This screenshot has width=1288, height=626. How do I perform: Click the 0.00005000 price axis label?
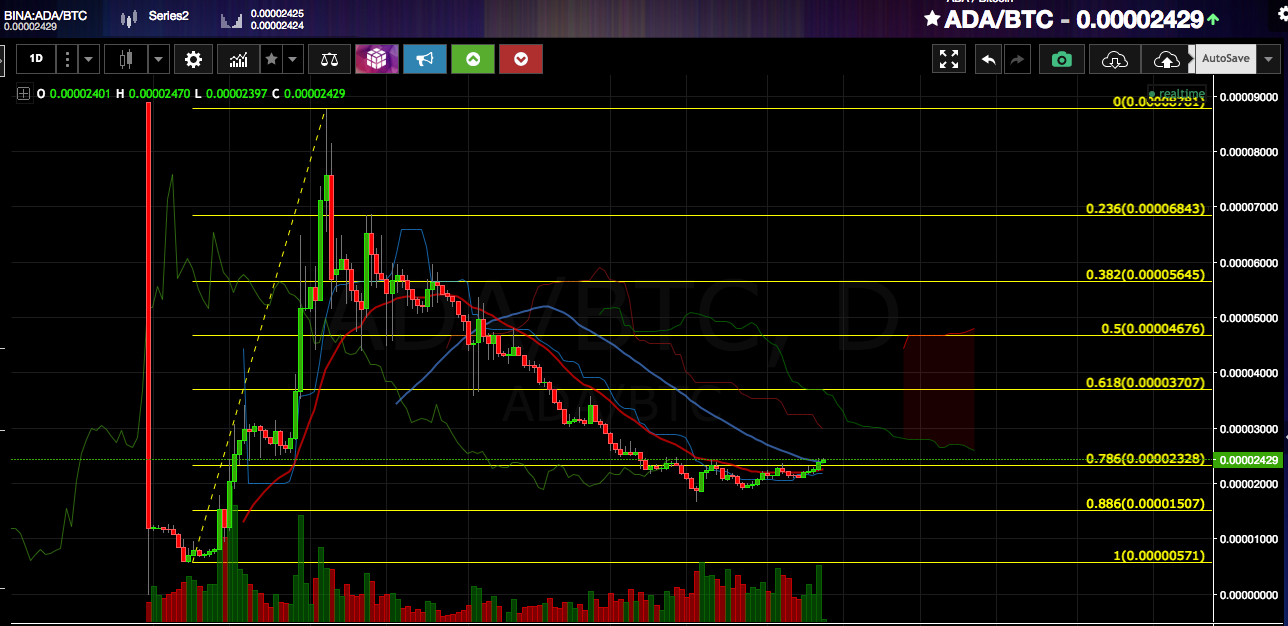click(x=1250, y=318)
